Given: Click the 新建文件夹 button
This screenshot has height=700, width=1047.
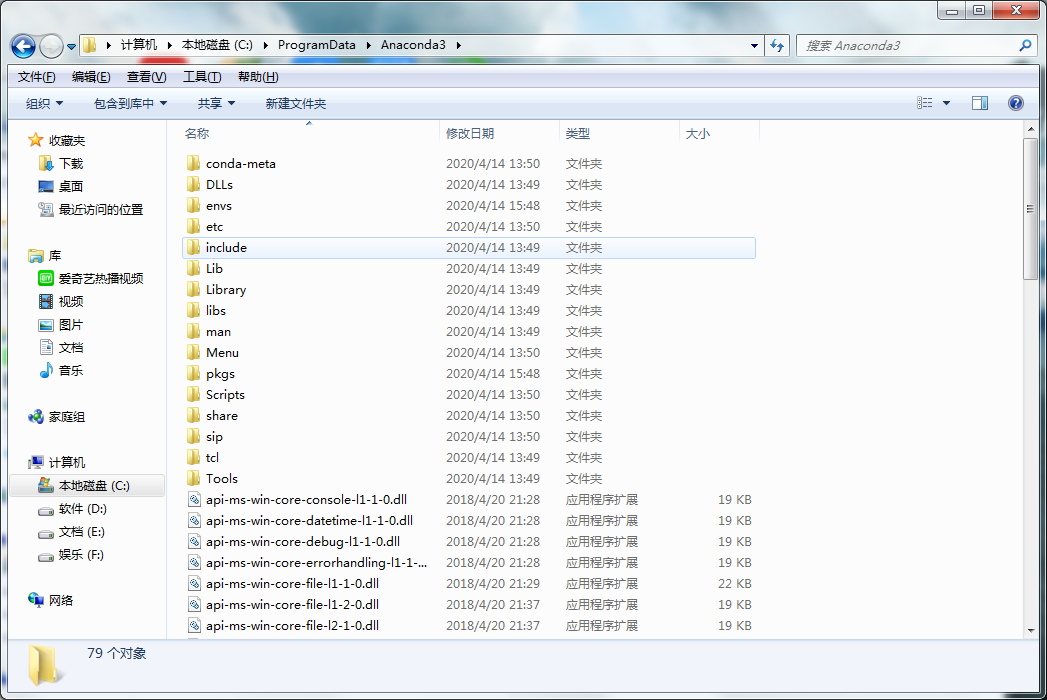Looking at the screenshot, I should [296, 104].
